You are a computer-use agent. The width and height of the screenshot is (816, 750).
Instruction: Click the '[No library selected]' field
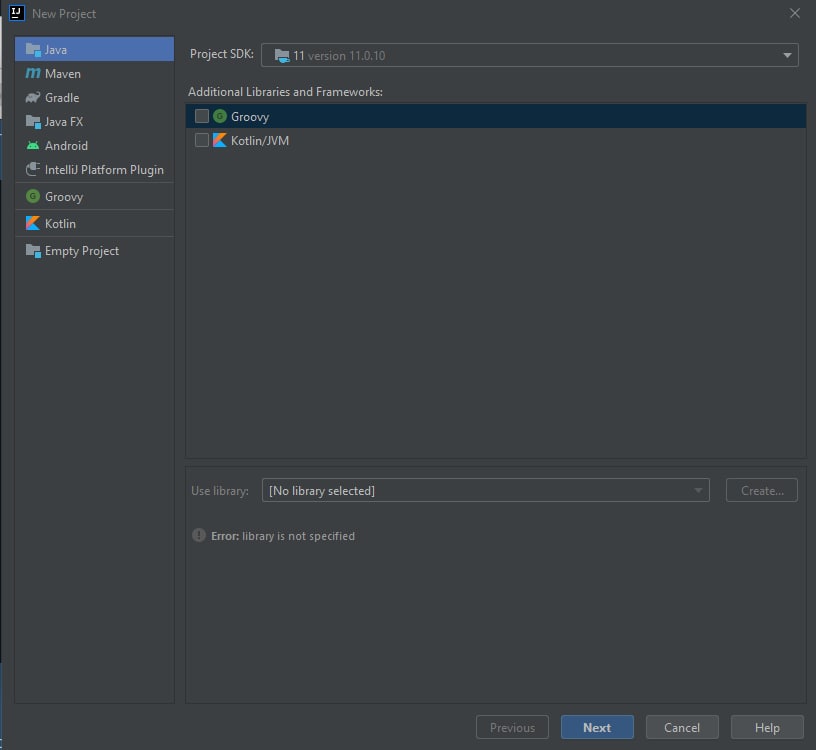tap(485, 490)
